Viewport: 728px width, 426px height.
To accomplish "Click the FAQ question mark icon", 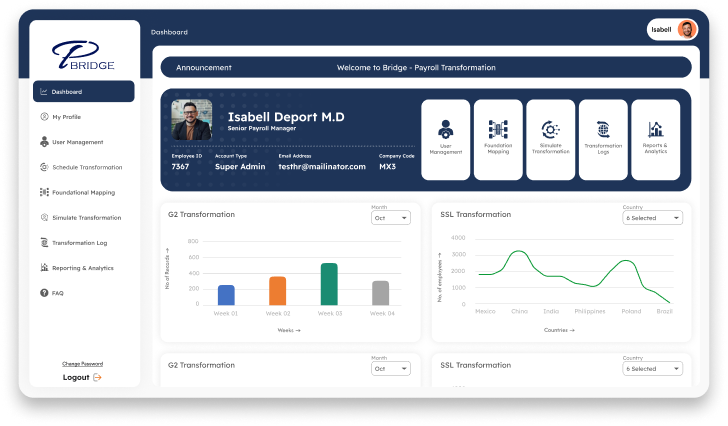I will point(44,293).
